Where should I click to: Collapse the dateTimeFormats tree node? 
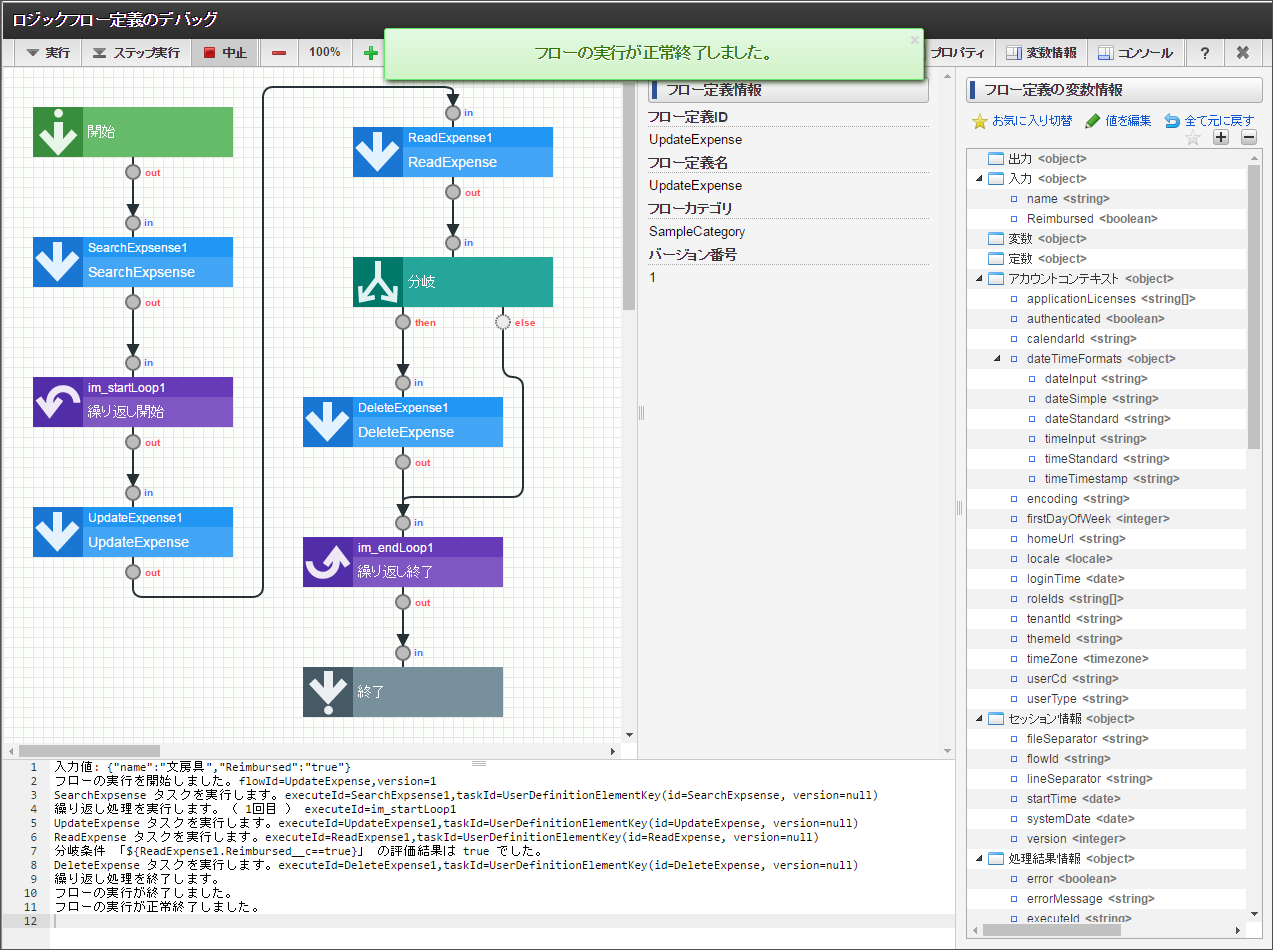point(997,359)
